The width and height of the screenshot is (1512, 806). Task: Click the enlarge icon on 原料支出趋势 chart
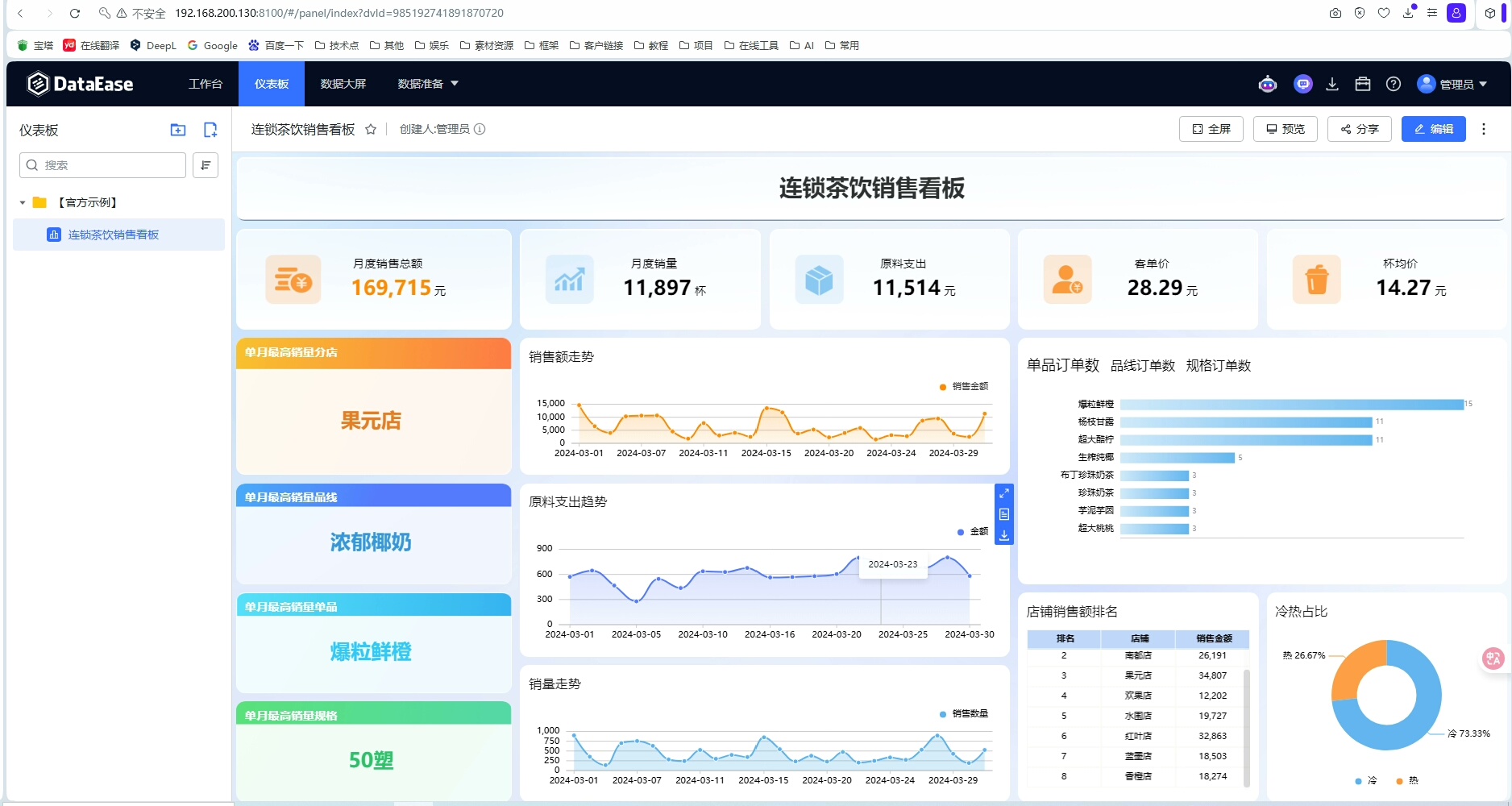point(1004,493)
